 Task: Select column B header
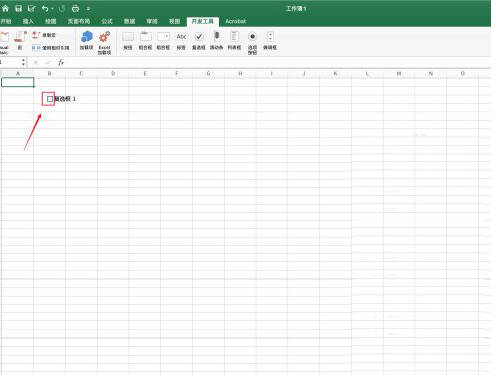[49, 73]
